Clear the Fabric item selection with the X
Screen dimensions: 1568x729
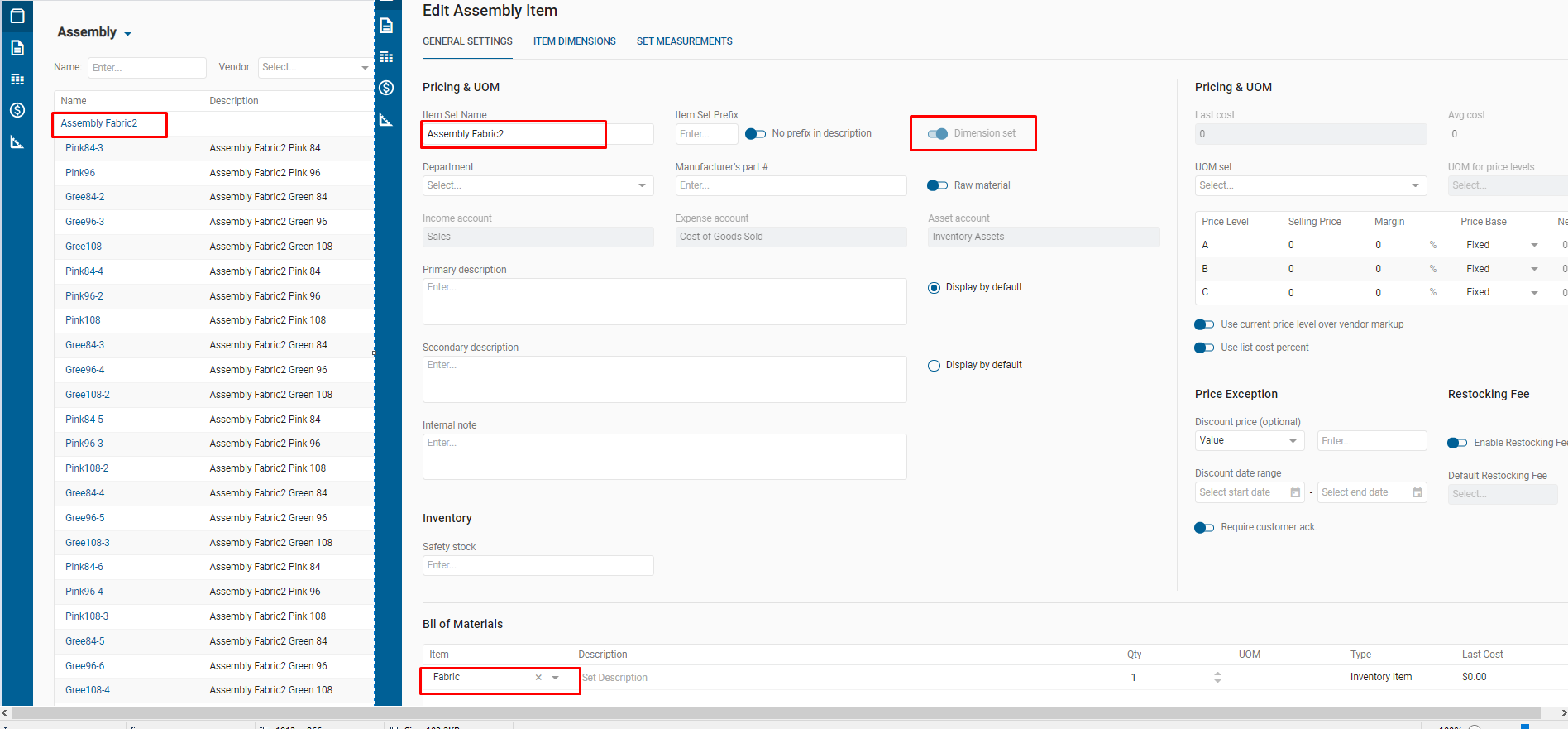coord(538,678)
